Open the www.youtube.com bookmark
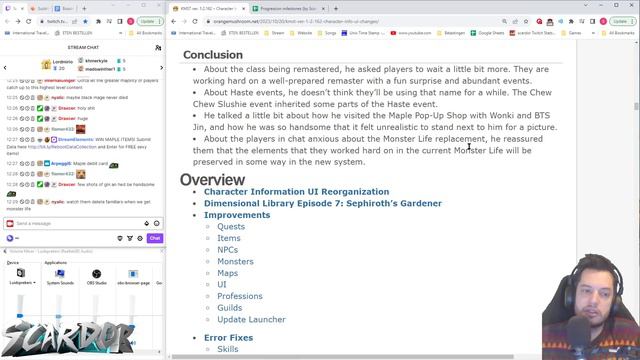 point(411,33)
